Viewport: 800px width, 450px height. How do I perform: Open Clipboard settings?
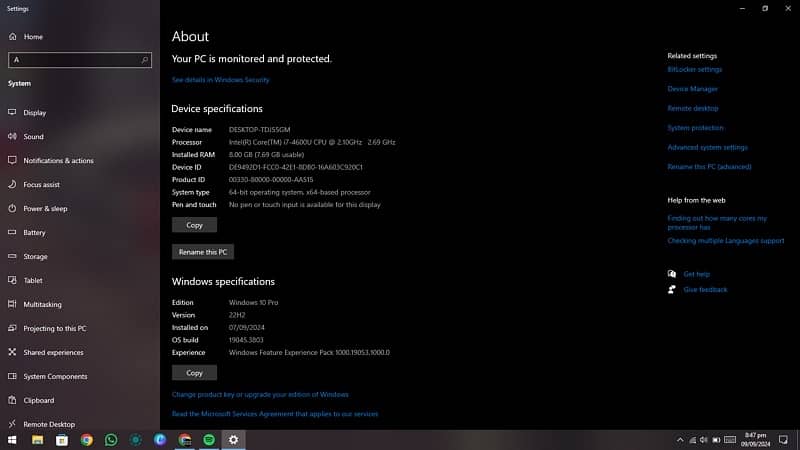click(x=38, y=401)
